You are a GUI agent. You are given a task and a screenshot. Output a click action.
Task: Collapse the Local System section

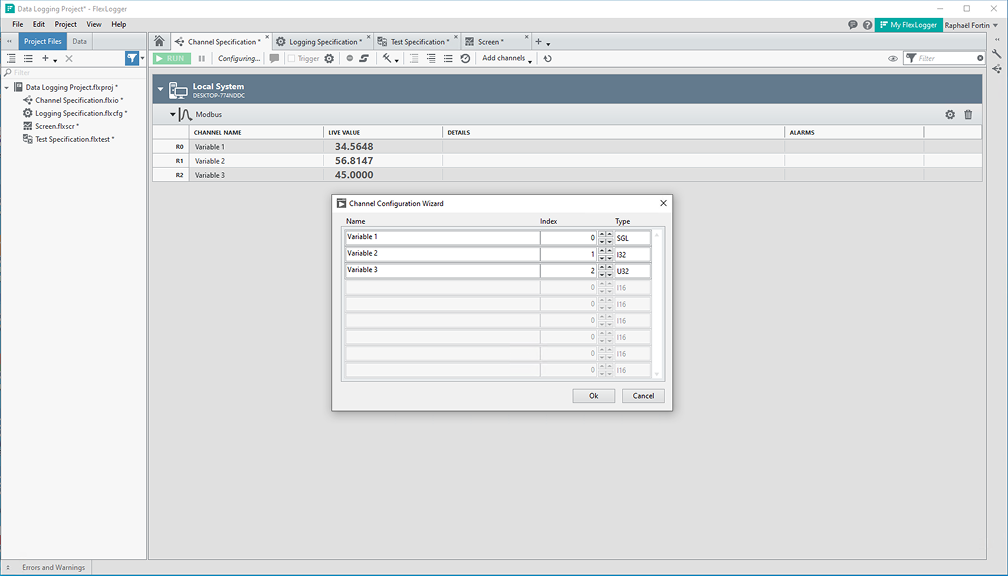tap(160, 89)
